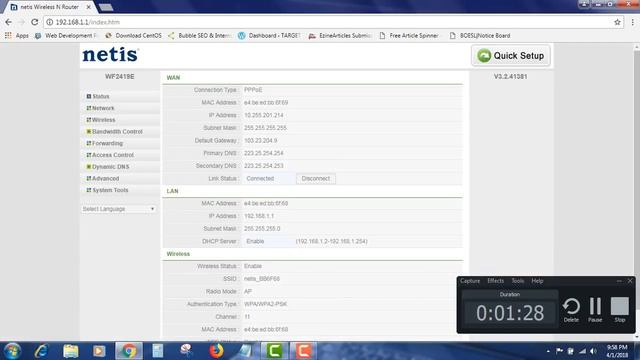
Task: Open green Camtasia taskbar icon
Action: click(x=274, y=351)
